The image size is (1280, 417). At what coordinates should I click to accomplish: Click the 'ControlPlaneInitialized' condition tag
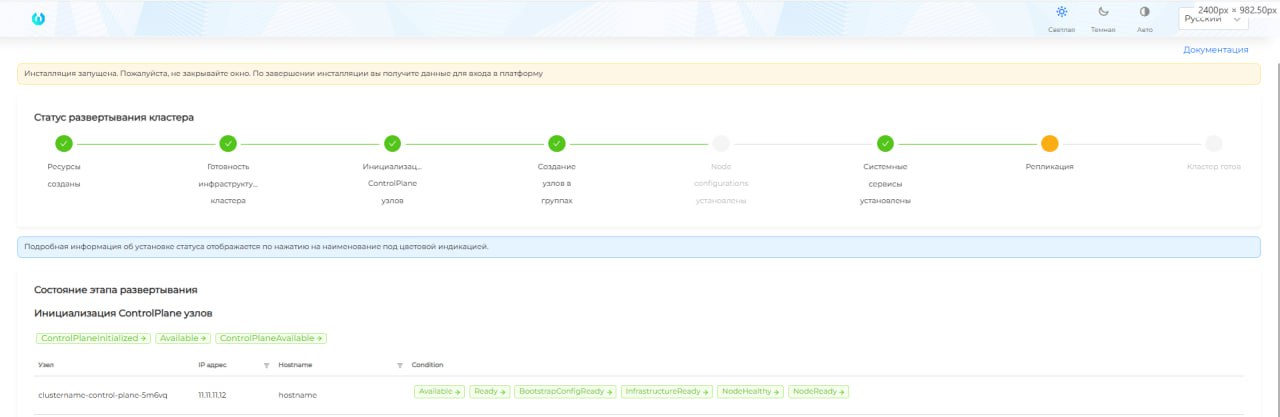pyautogui.click(x=93, y=338)
